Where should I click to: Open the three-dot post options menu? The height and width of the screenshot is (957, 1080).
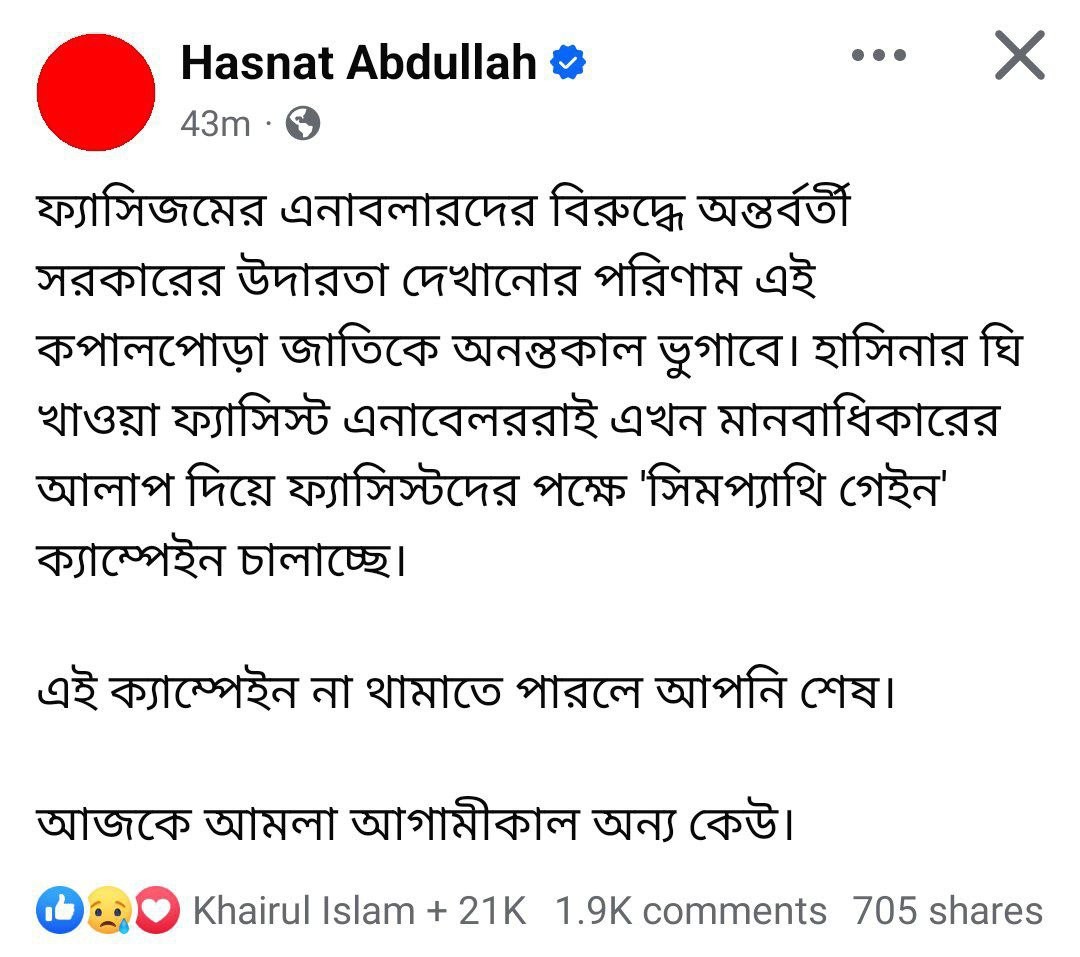pos(879,55)
